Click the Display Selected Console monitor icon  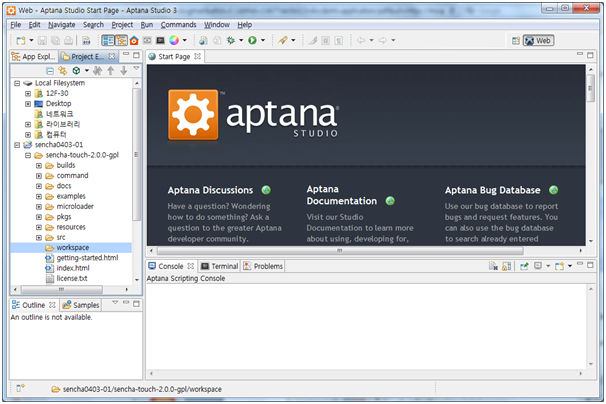(538, 266)
